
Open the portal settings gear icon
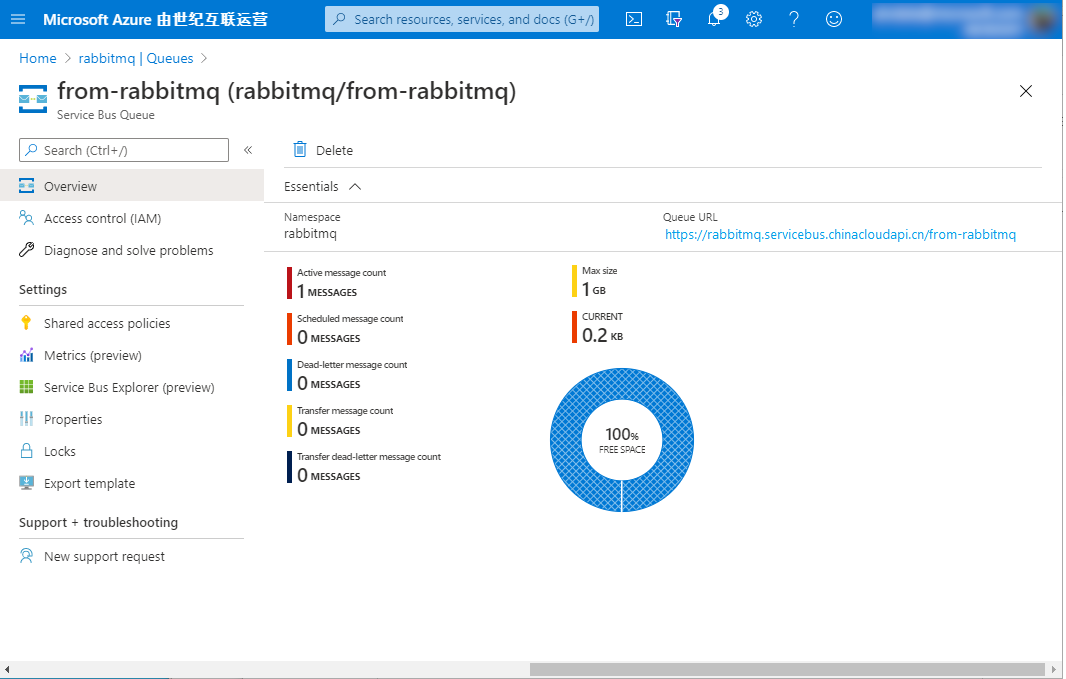tap(754, 19)
